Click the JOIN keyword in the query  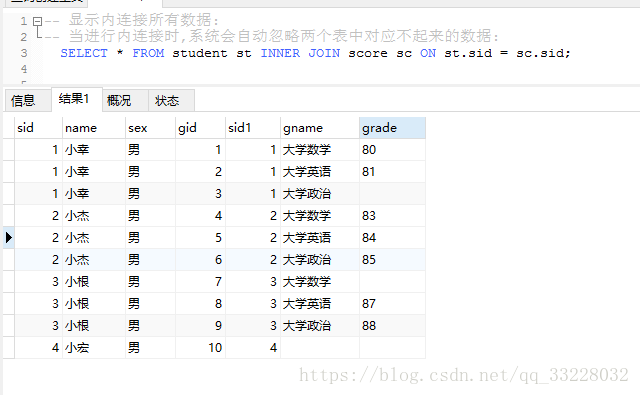(324, 53)
